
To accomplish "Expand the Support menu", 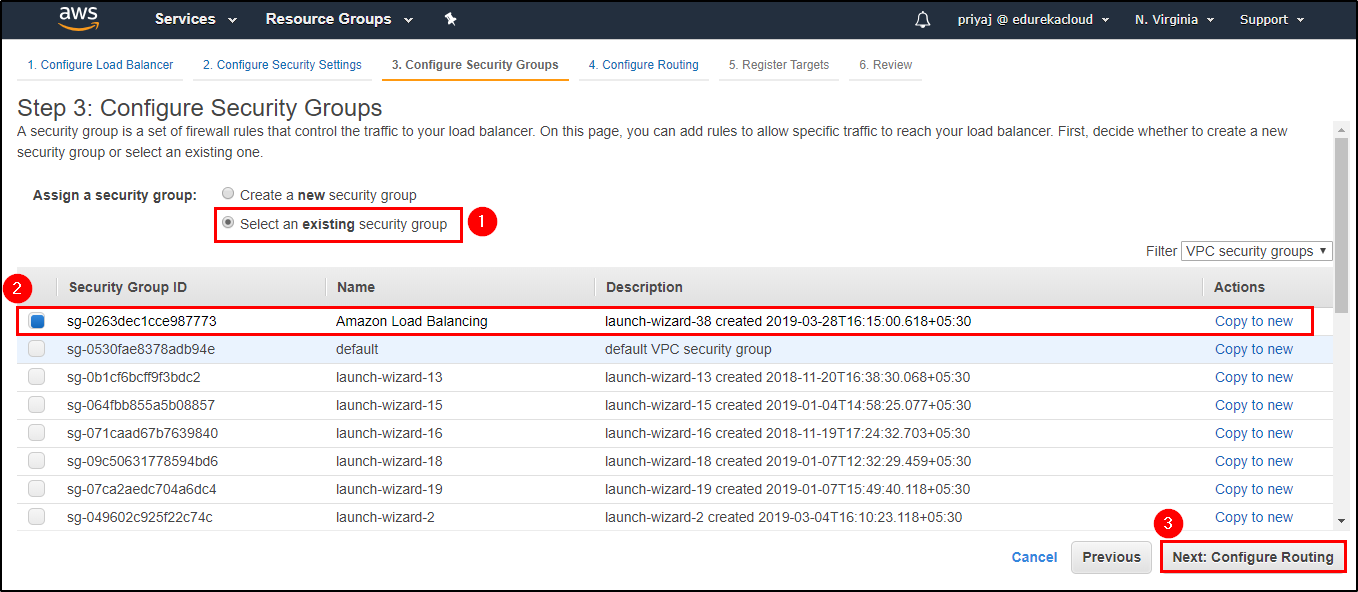I will coord(1271,18).
